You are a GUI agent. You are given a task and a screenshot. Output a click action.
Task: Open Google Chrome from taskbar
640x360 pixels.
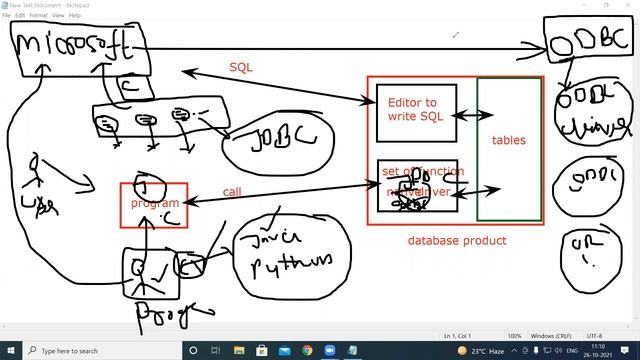click(x=307, y=351)
